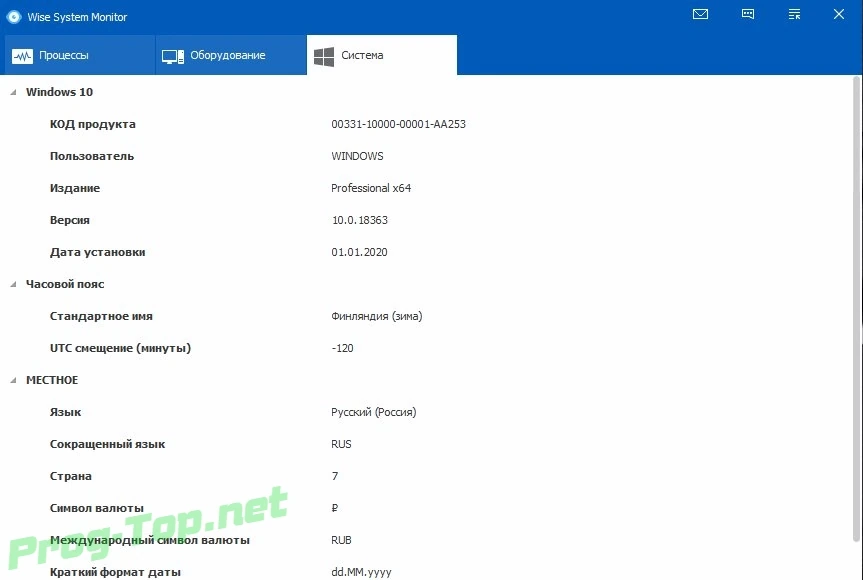Viewport: 863px width, 580px height.
Task: Click the Дата установки label
Action: pos(97,252)
